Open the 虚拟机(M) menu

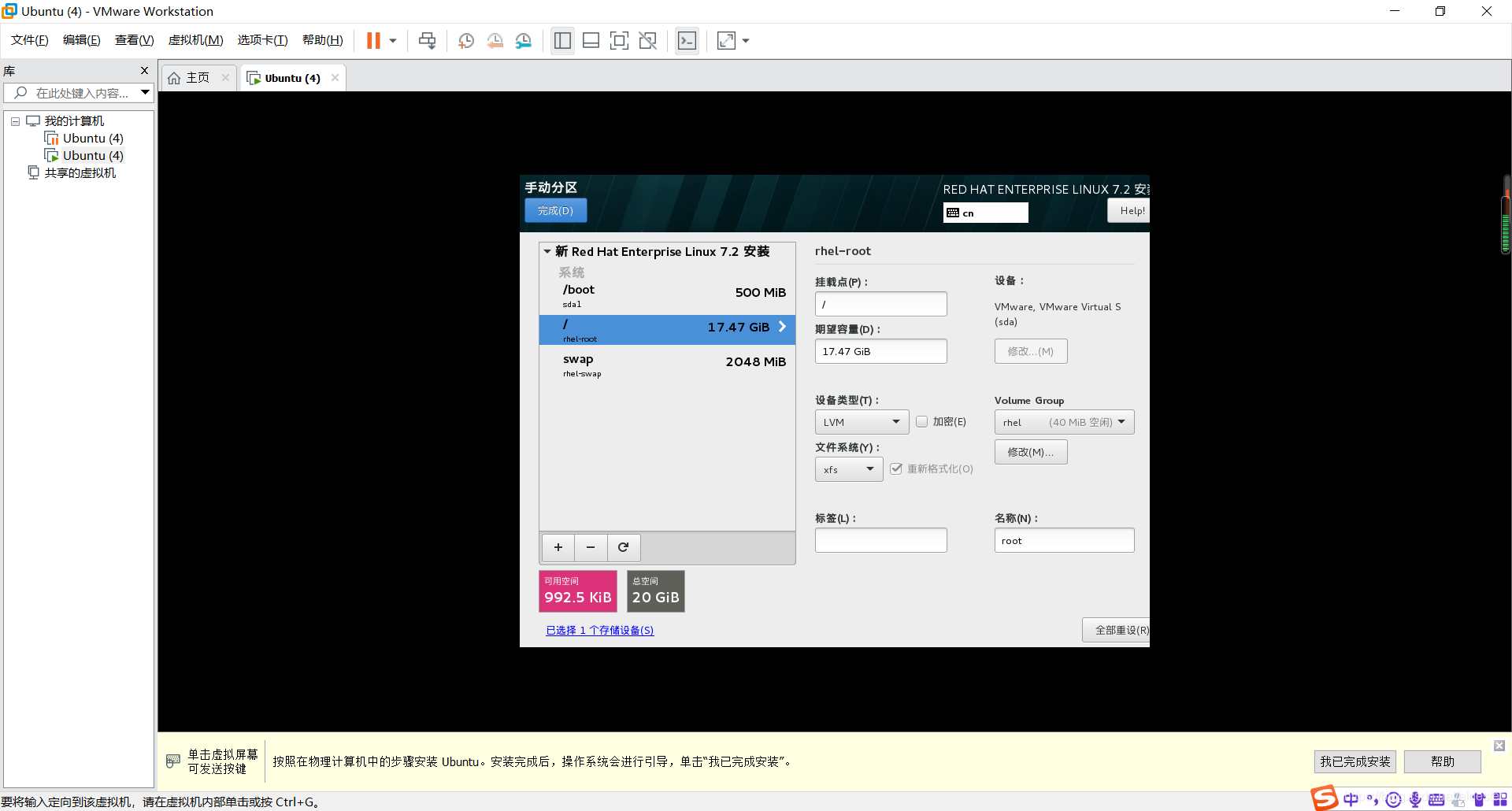tap(195, 40)
